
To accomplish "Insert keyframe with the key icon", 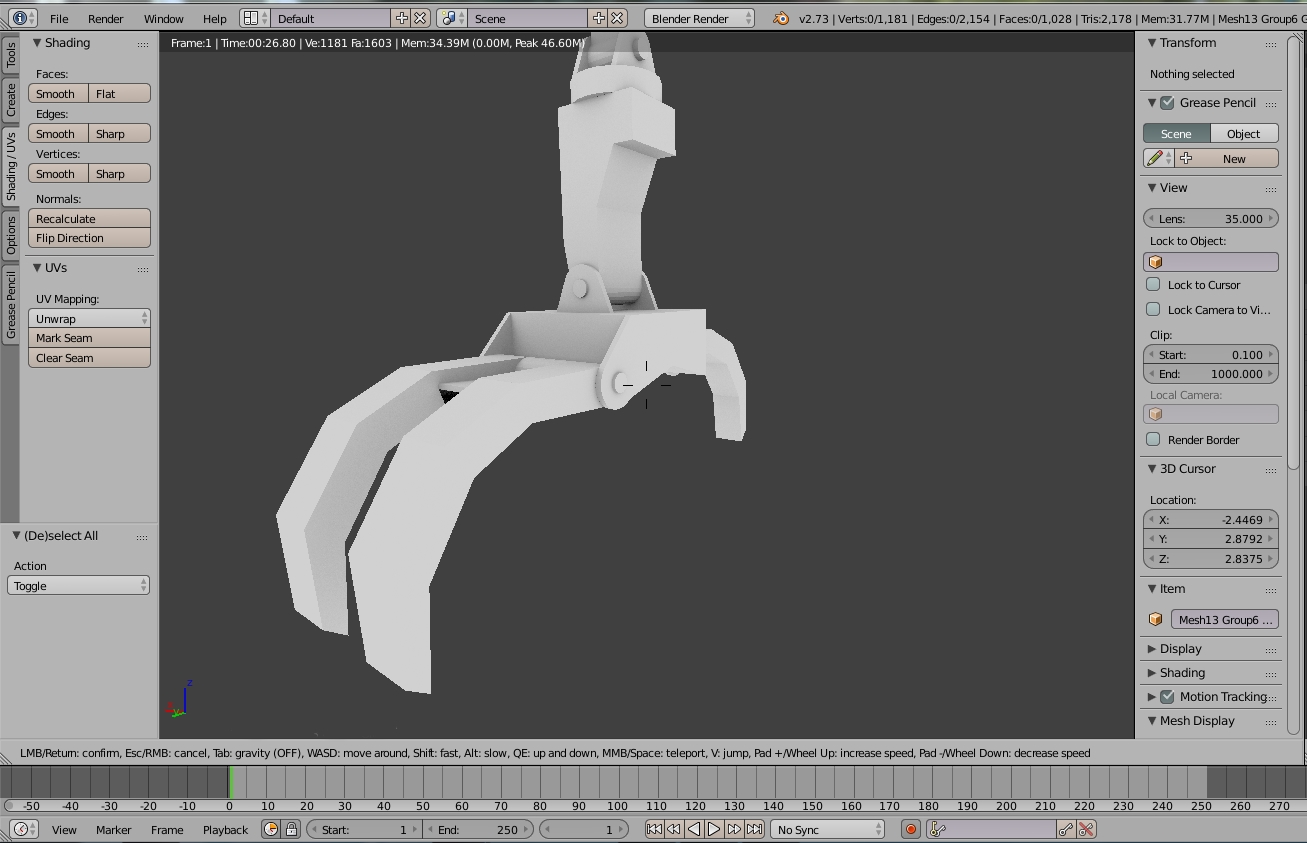I will (x=1066, y=829).
